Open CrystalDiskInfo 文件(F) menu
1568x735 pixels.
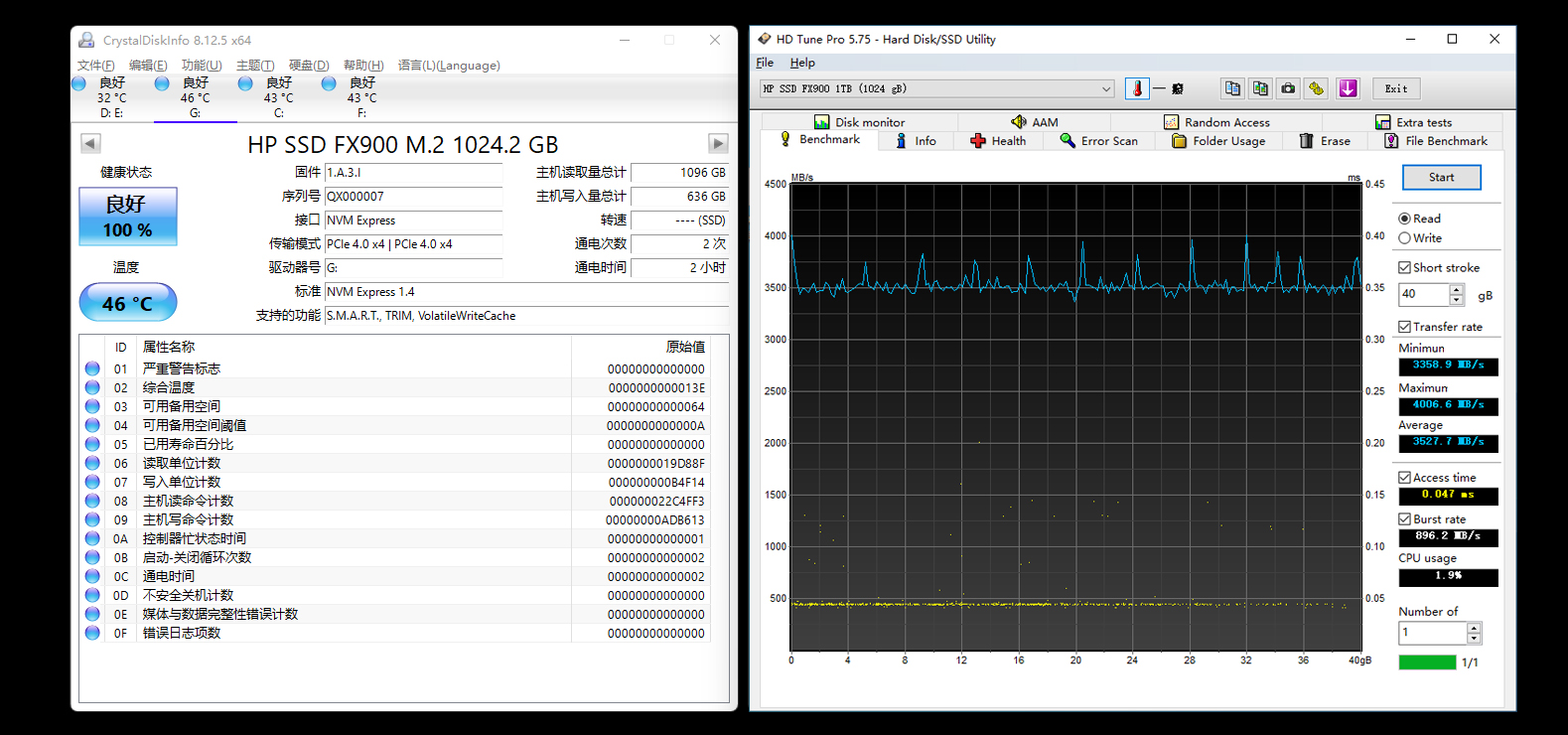(96, 66)
